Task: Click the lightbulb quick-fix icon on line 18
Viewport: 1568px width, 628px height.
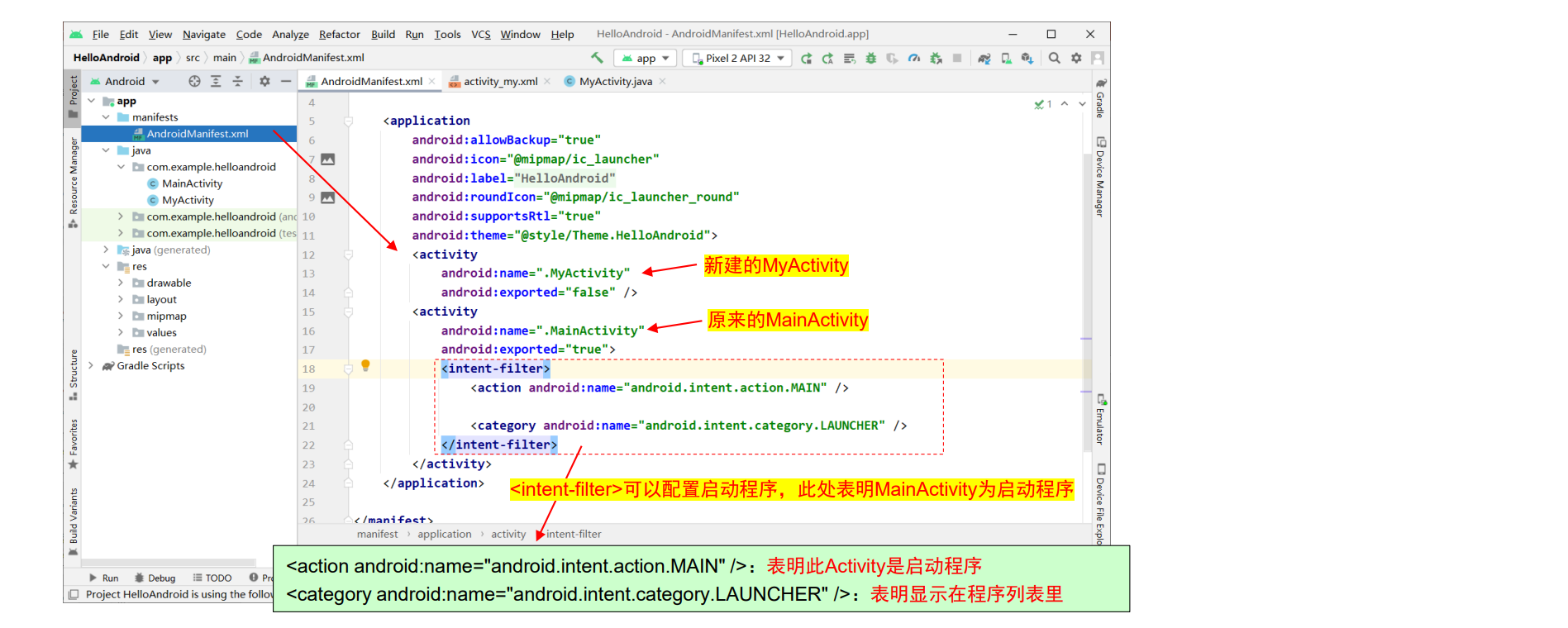Action: tap(365, 366)
